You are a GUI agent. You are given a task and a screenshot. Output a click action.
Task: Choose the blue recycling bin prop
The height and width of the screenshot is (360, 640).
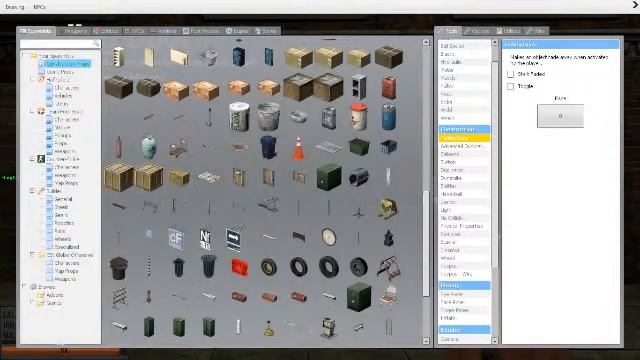[269, 147]
